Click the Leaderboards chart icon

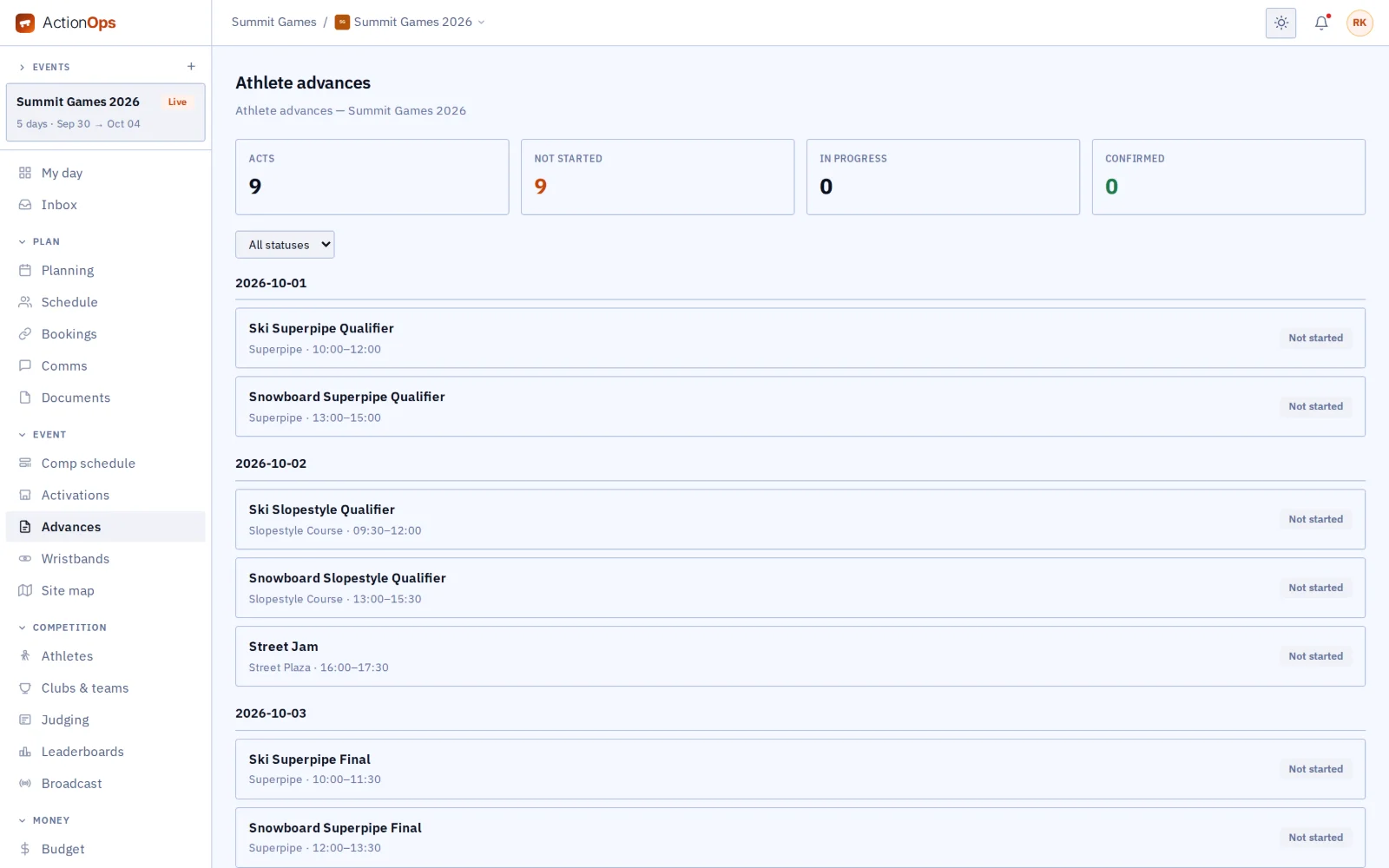(25, 752)
